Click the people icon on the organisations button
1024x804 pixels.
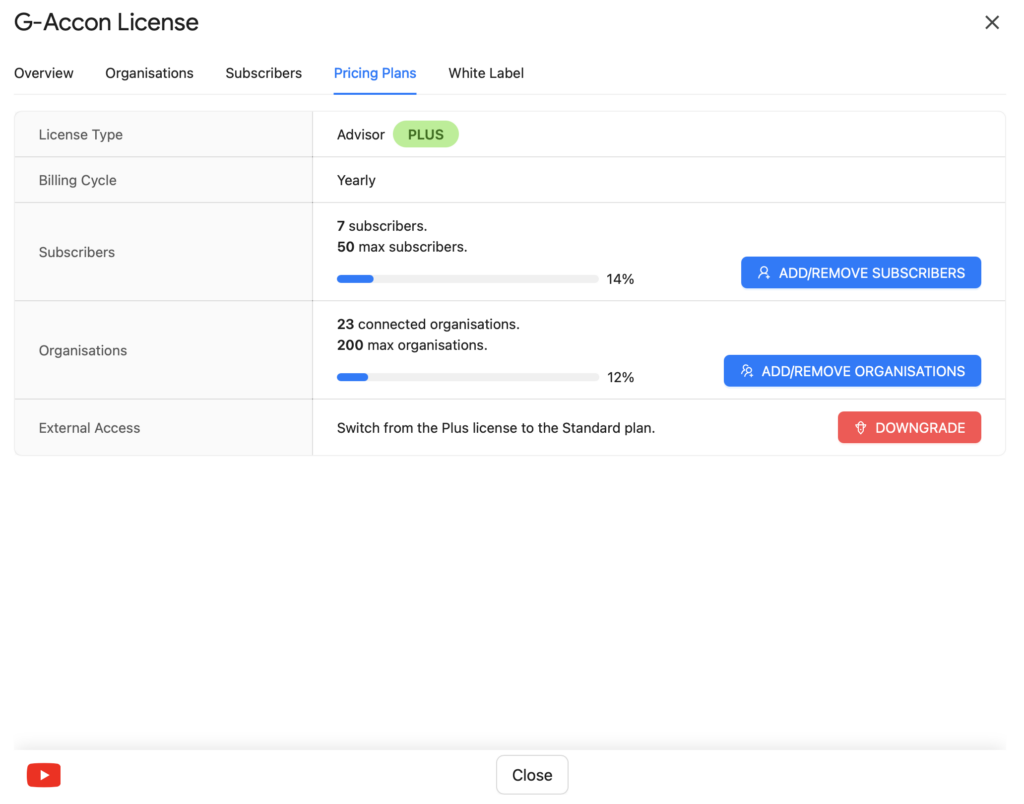747,371
